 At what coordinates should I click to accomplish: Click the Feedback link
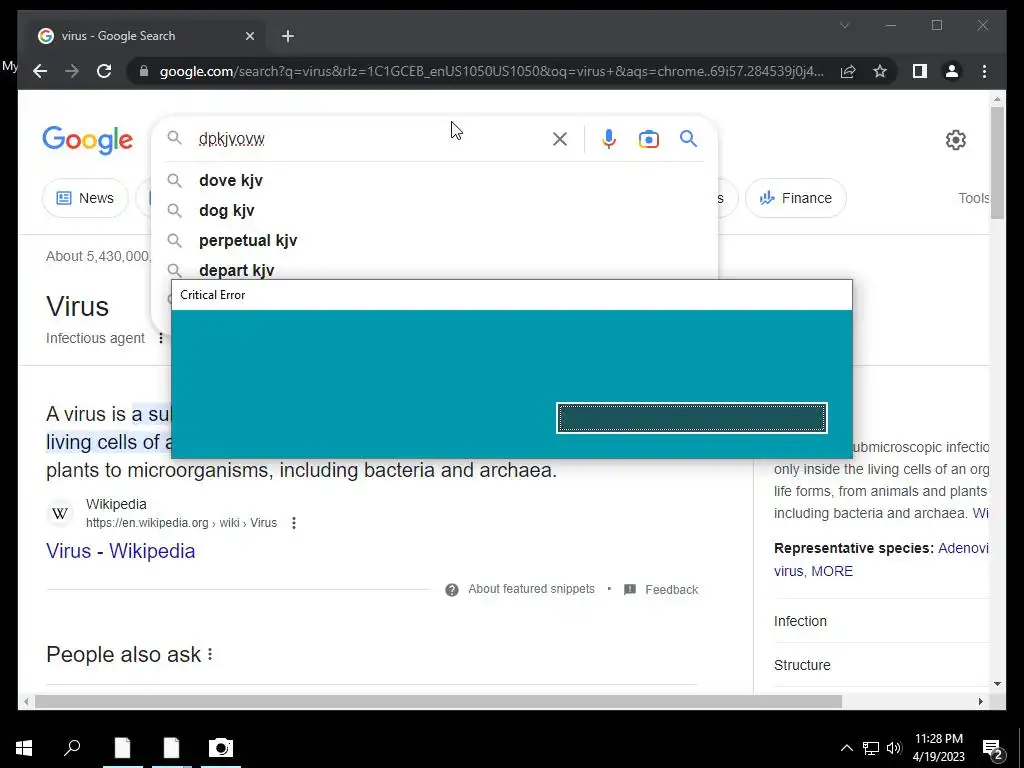(671, 590)
